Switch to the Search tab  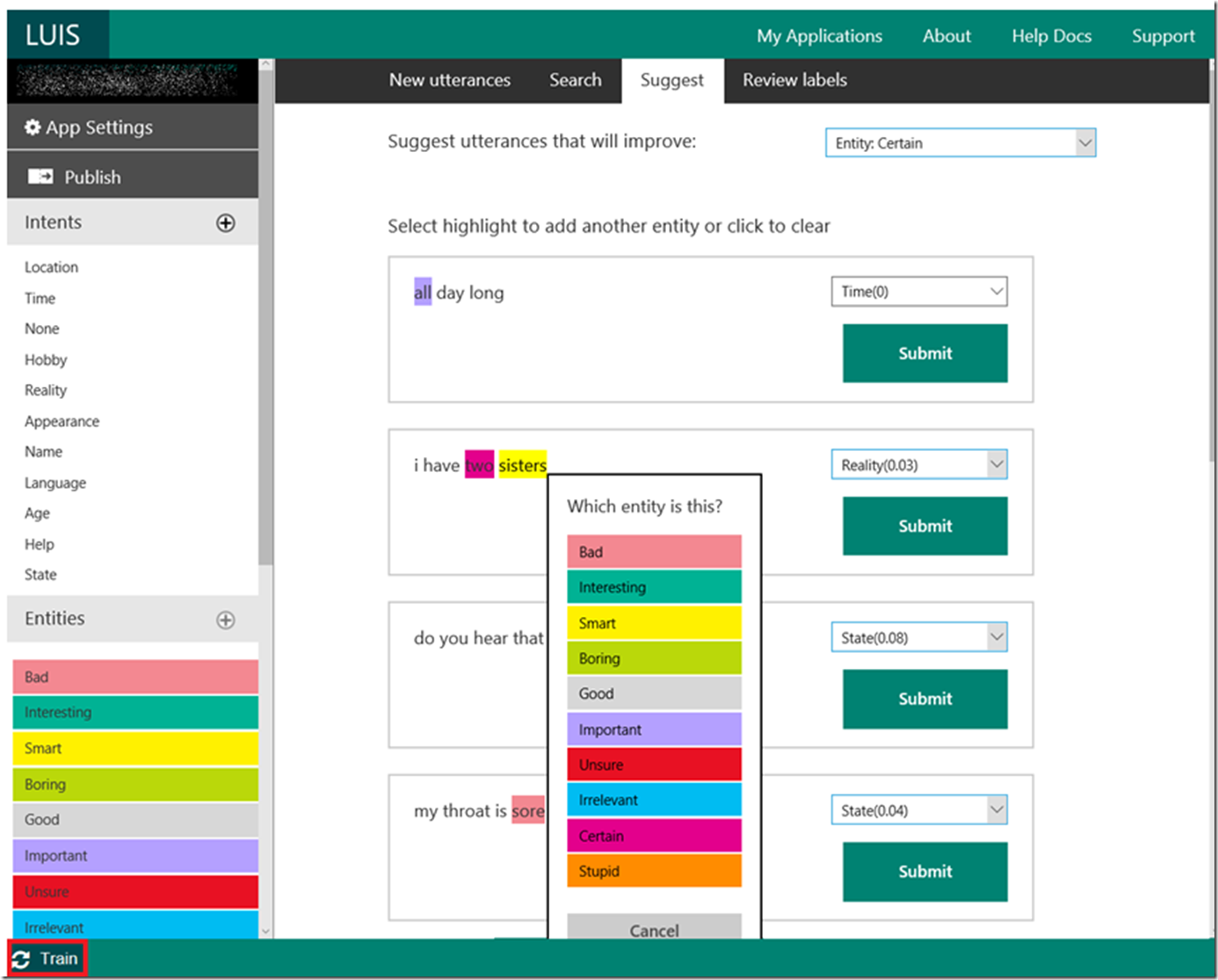click(x=576, y=80)
